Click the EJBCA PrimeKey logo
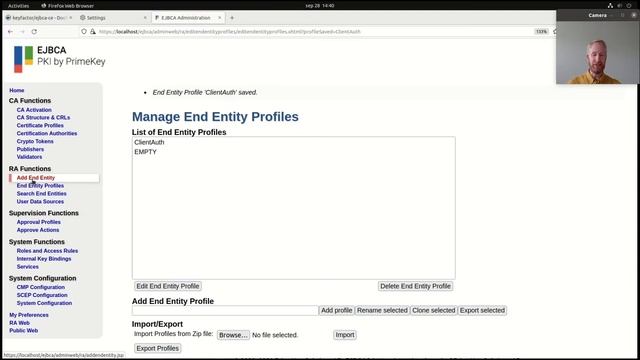Viewport: 640px width, 360px height. tap(60, 59)
